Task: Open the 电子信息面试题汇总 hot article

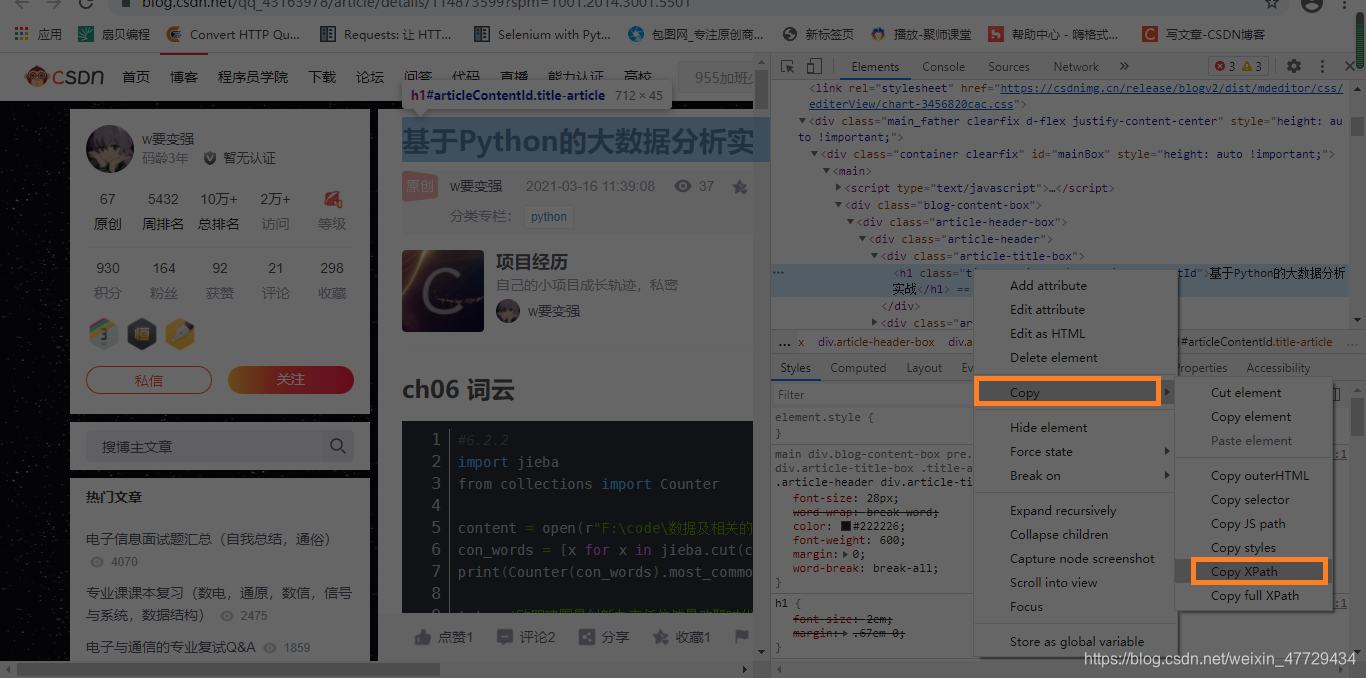Action: pos(208,539)
